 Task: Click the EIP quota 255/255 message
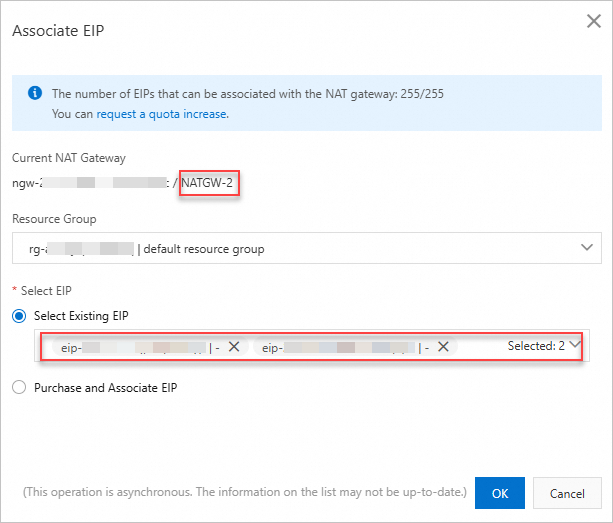[248, 93]
